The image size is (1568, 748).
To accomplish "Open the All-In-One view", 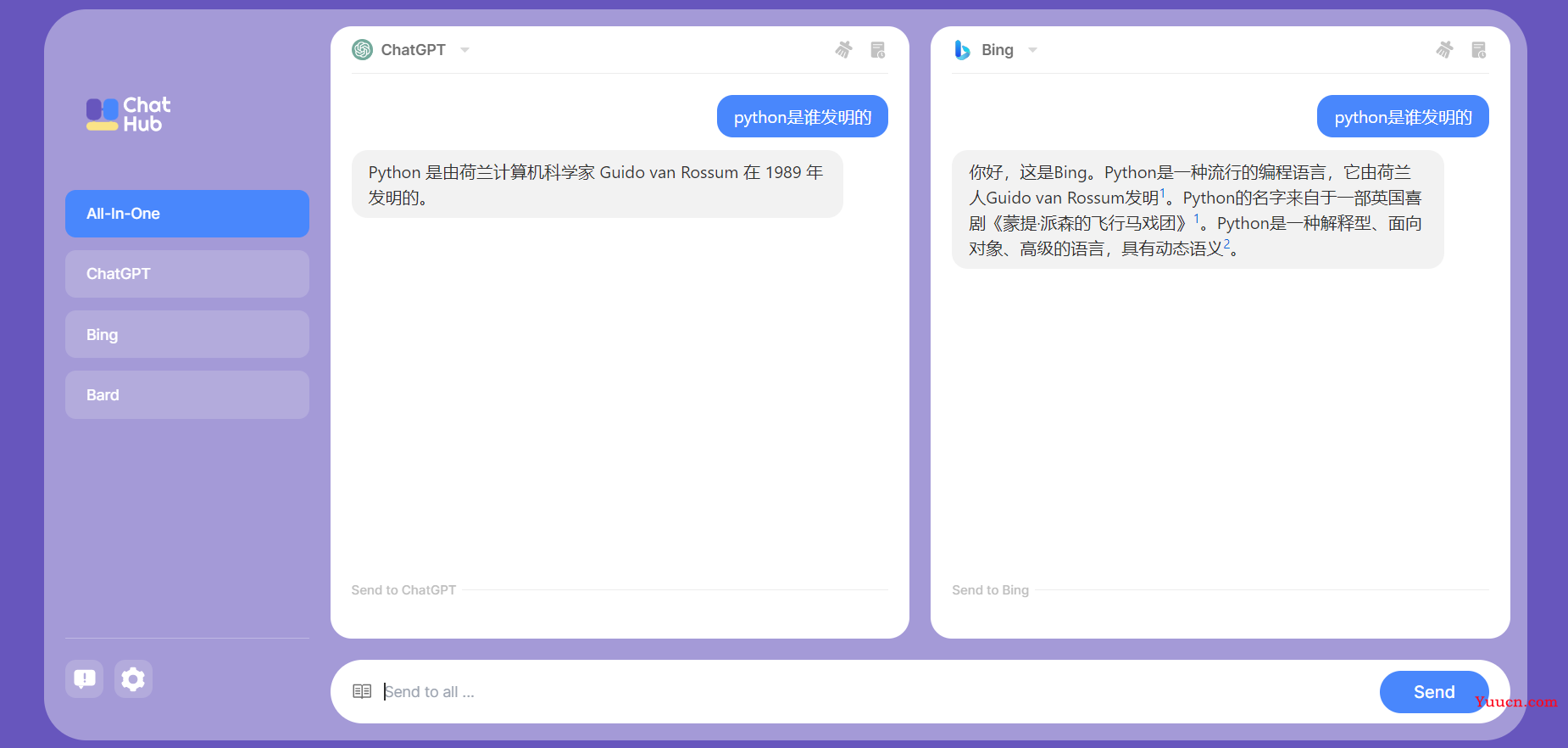I will (x=187, y=214).
